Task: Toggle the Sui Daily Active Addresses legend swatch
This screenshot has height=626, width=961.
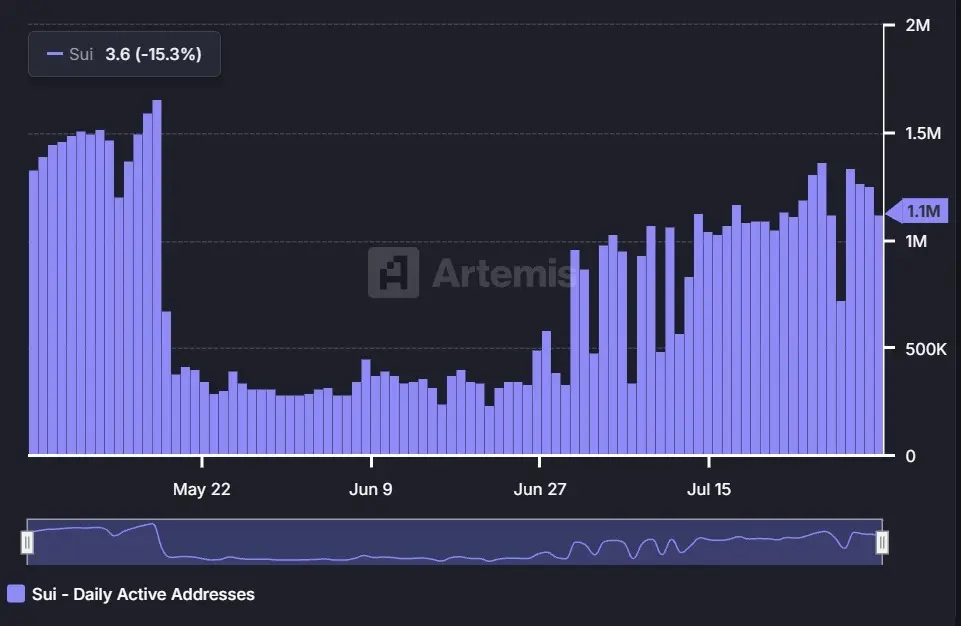Action: (x=16, y=594)
